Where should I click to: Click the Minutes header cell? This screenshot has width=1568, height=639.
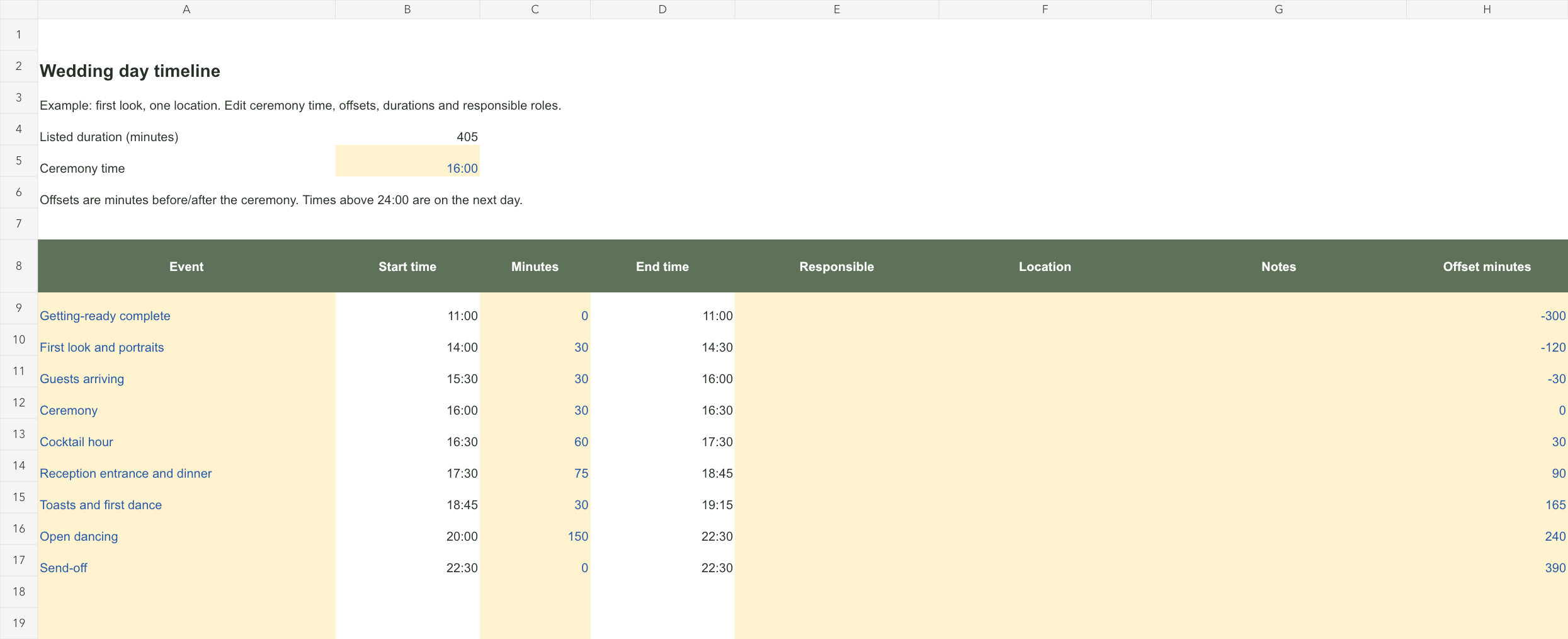[x=535, y=266]
